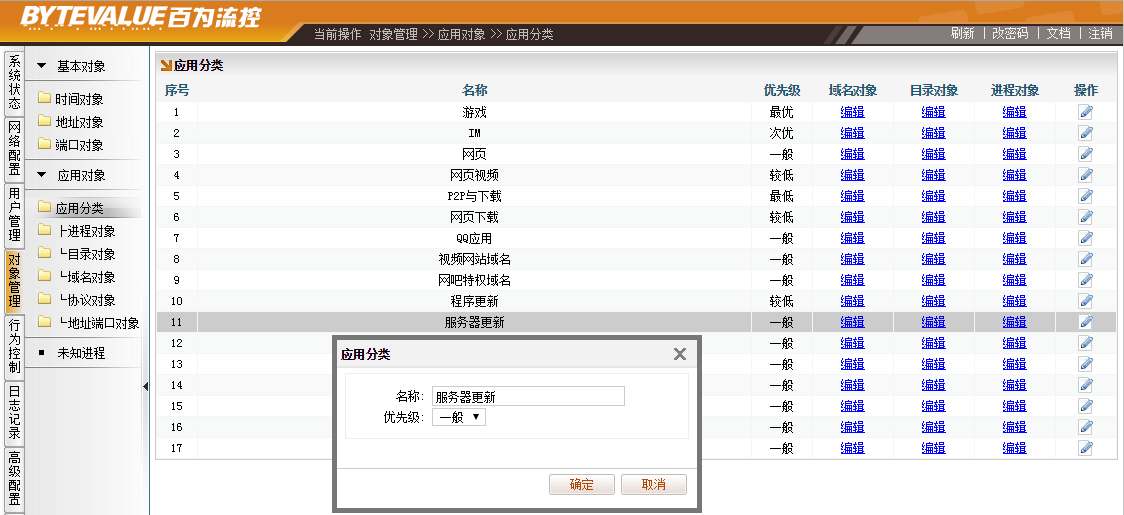Image resolution: width=1124 pixels, height=515 pixels.
Task: Click the edit pencil icon for 程序更新 row
Action: point(1085,301)
